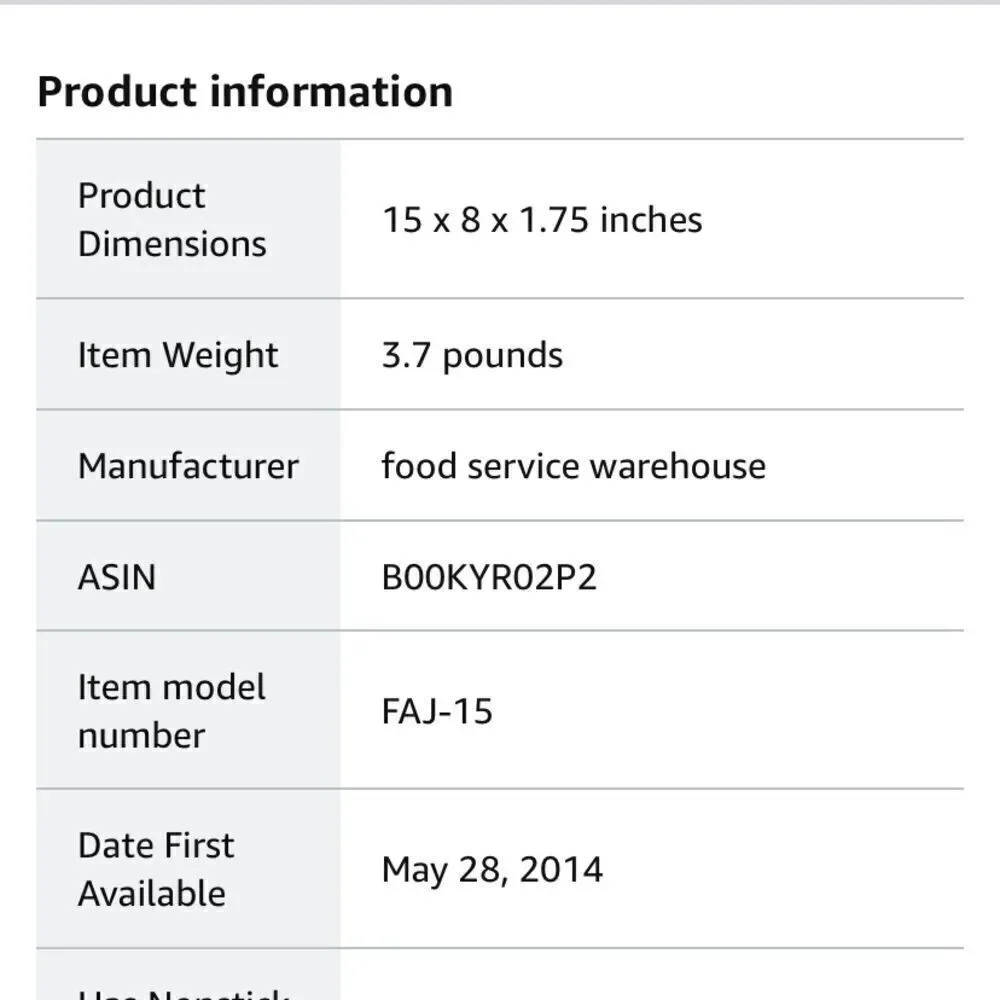The image size is (1000, 1000).
Task: Click the 15 x 8 x 1.75 inches value
Action: tap(542, 220)
